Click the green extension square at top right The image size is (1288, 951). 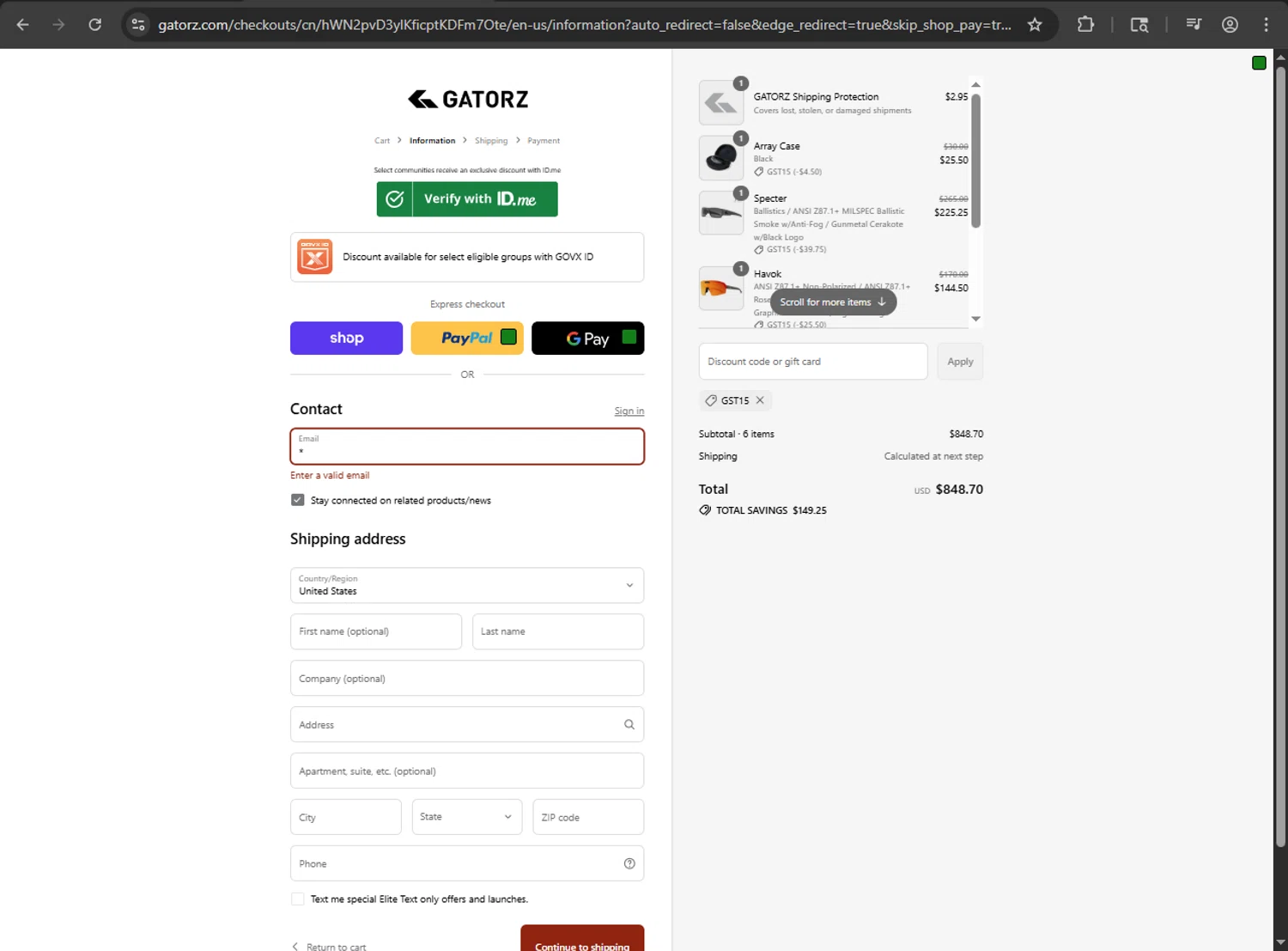pos(1259,63)
